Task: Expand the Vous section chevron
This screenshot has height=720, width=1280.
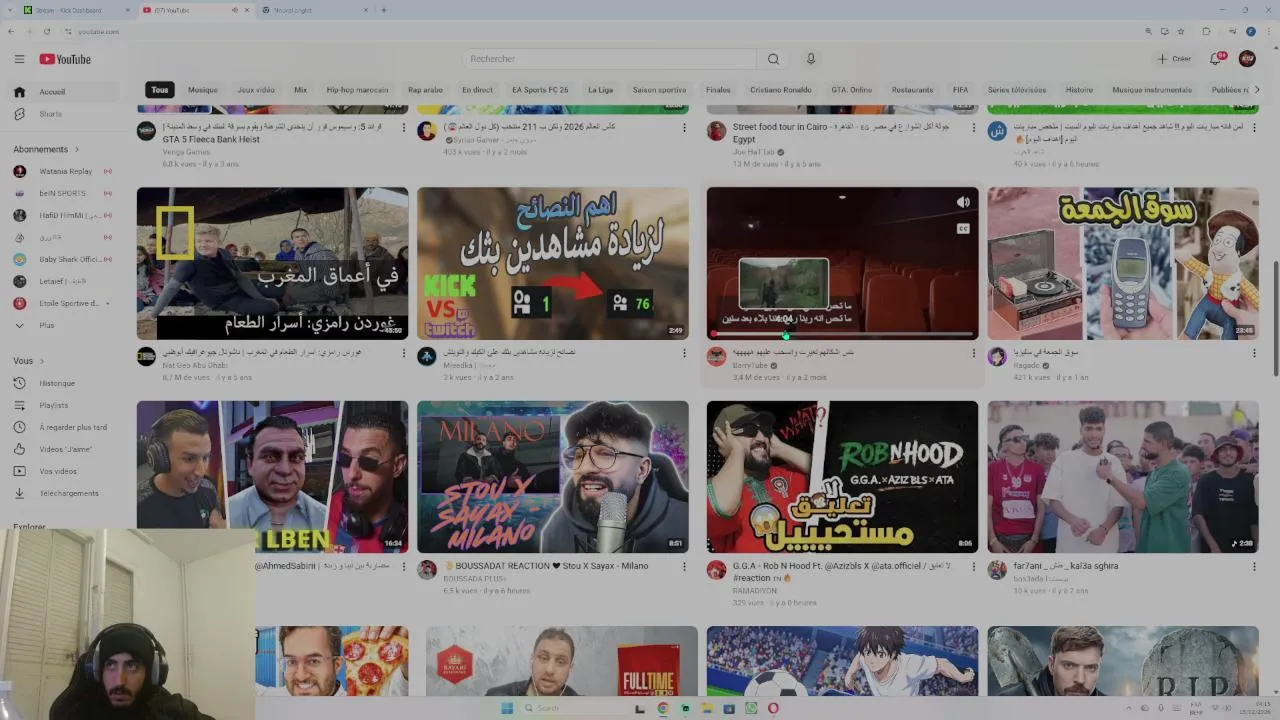Action: 42,361
